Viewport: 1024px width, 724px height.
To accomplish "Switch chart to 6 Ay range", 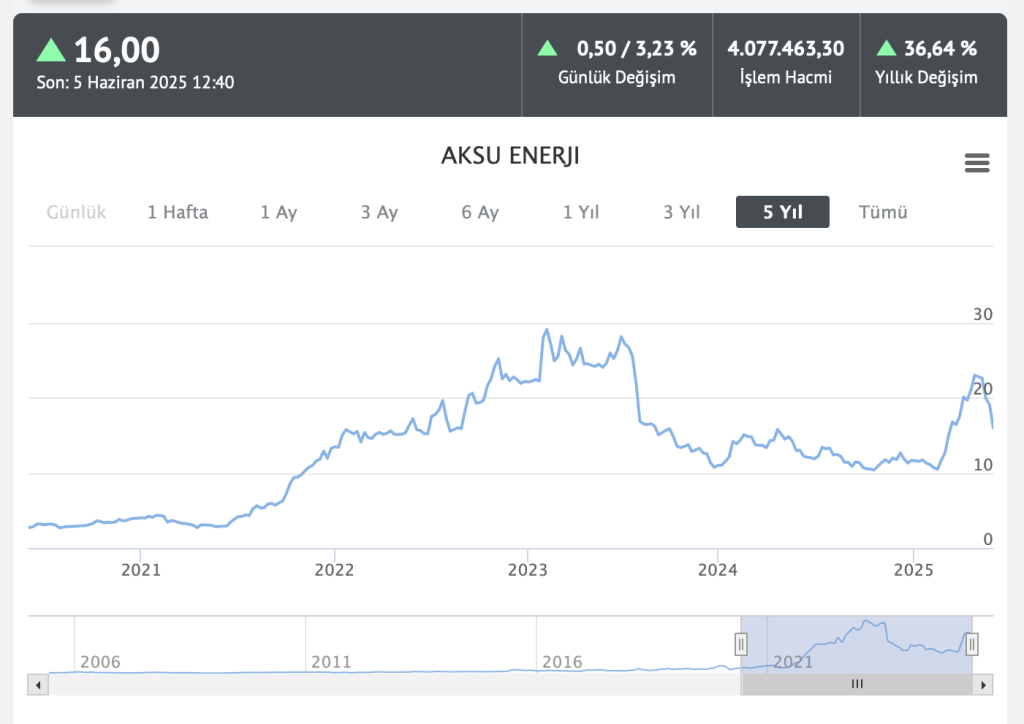I will click(480, 212).
